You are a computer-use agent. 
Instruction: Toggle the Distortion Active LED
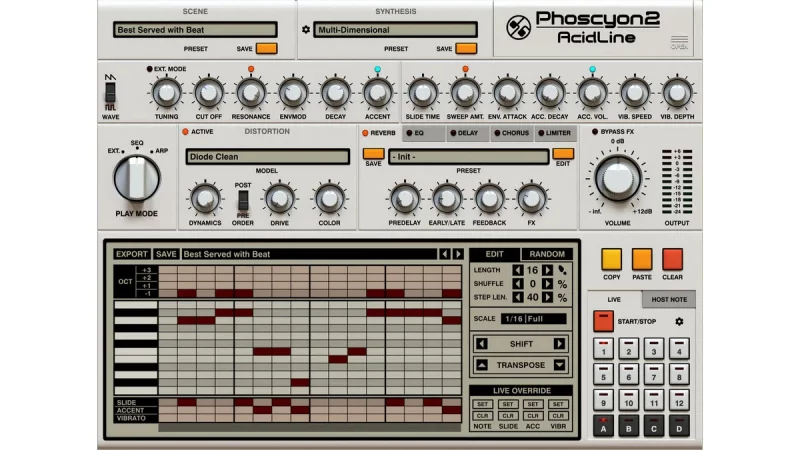pos(184,132)
